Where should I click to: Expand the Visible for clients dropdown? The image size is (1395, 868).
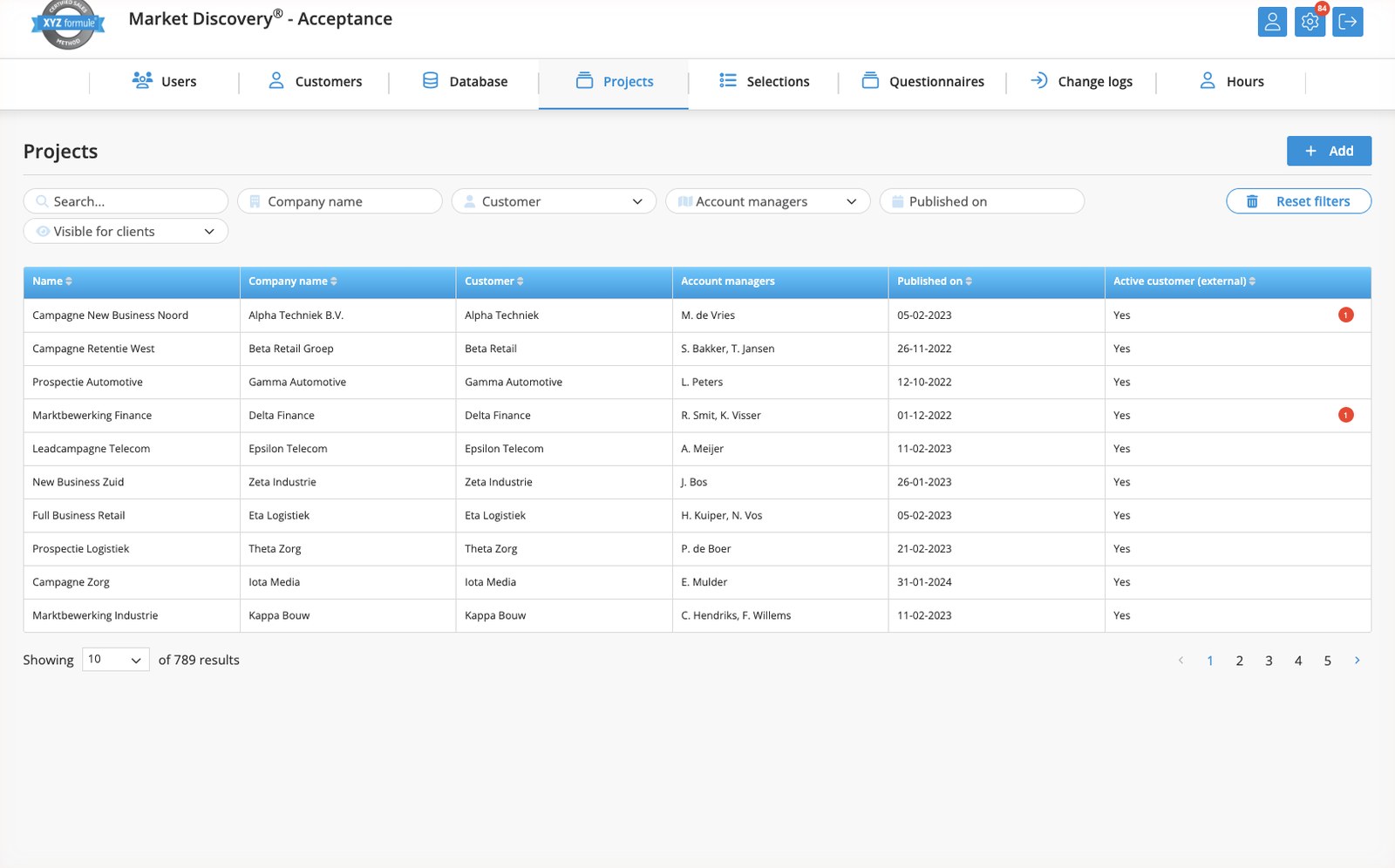[x=126, y=231]
